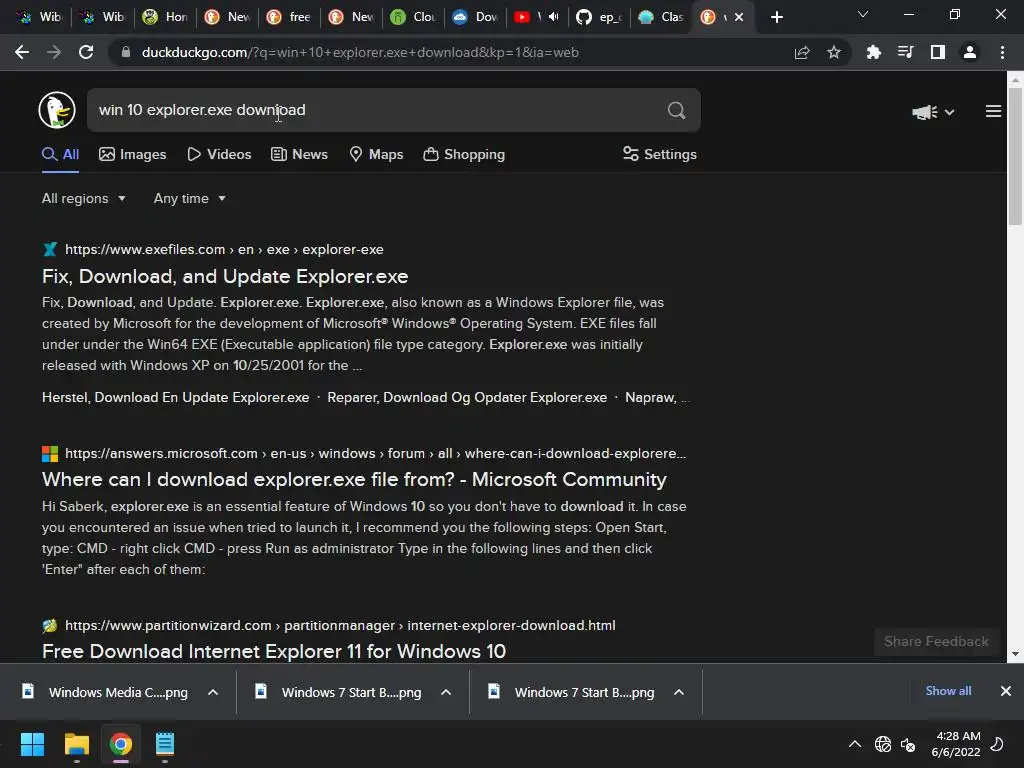Switch to the GitHub ep_ tab
This screenshot has width=1024, height=768.
600,17
